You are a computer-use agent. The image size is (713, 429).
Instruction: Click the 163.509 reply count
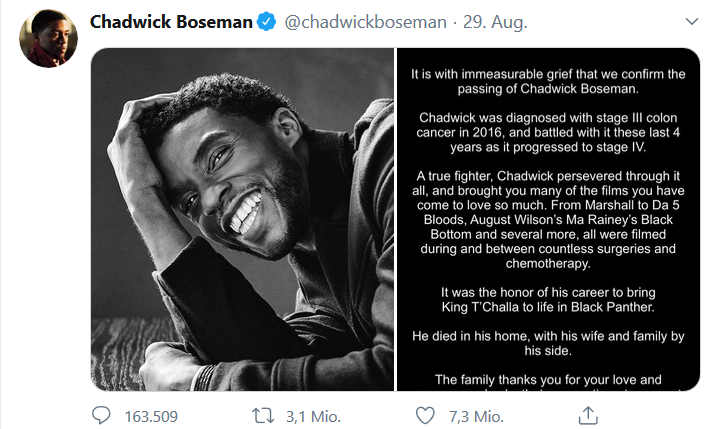[x=151, y=416]
